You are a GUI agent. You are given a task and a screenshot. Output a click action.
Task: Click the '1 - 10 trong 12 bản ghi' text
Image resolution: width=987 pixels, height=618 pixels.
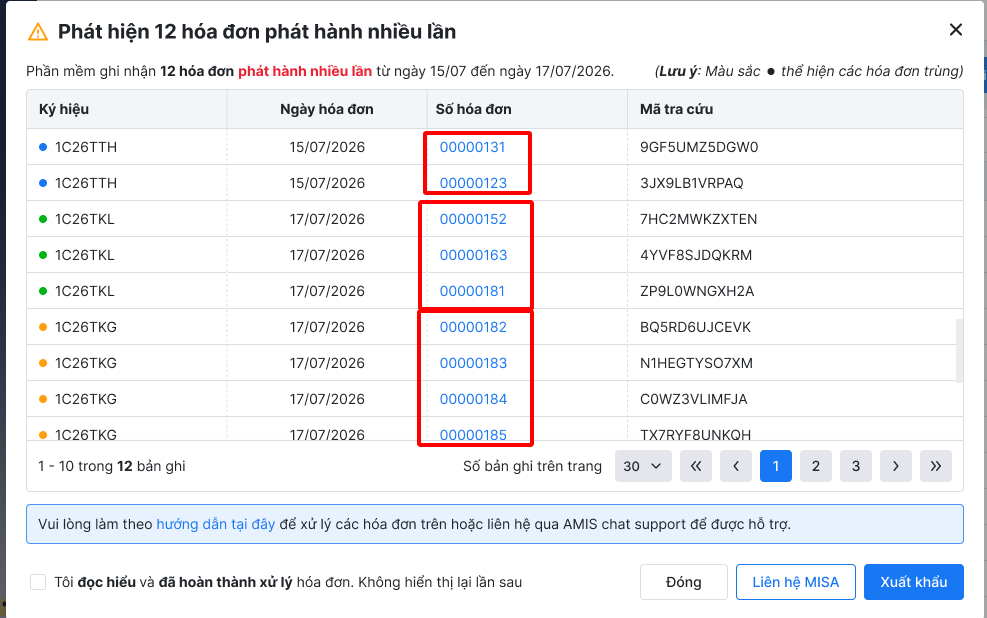111,466
